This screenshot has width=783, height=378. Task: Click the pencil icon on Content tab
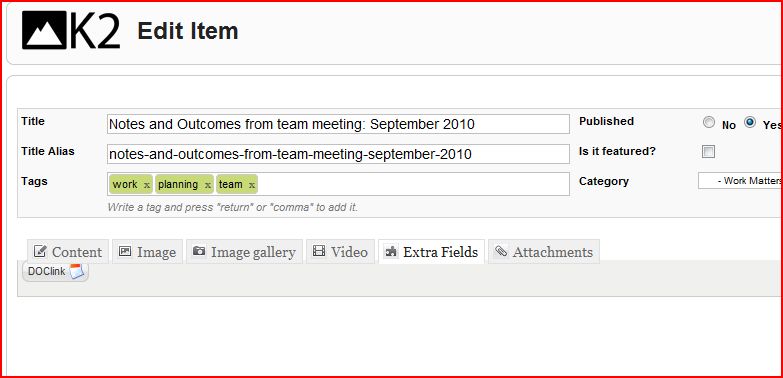point(40,251)
